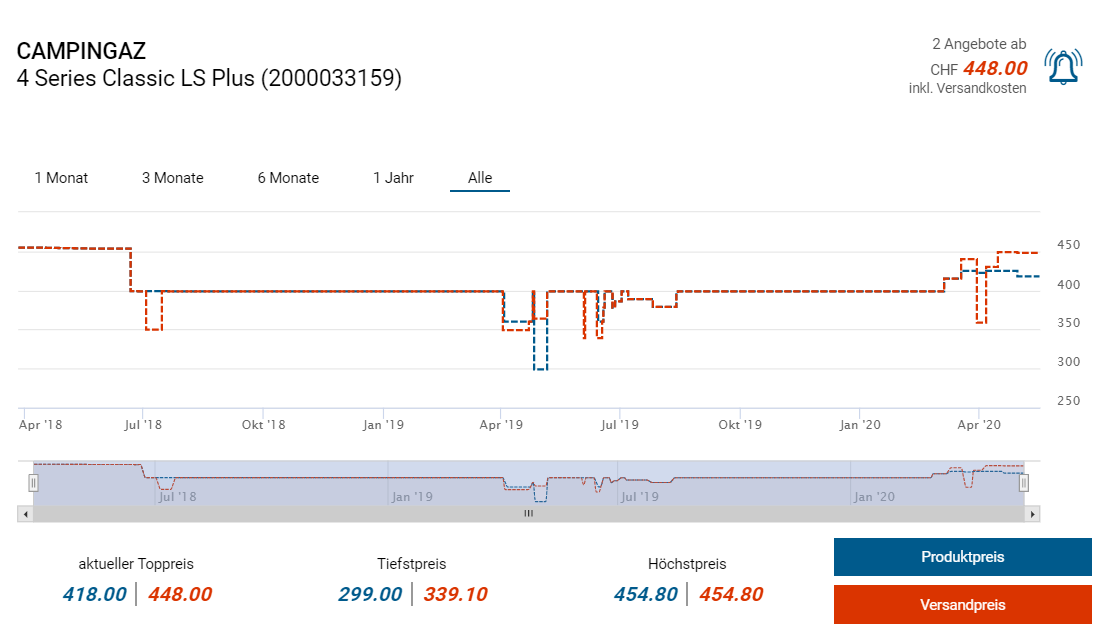The image size is (1098, 631).
Task: Select the Alle time range tab
Action: coord(480,178)
